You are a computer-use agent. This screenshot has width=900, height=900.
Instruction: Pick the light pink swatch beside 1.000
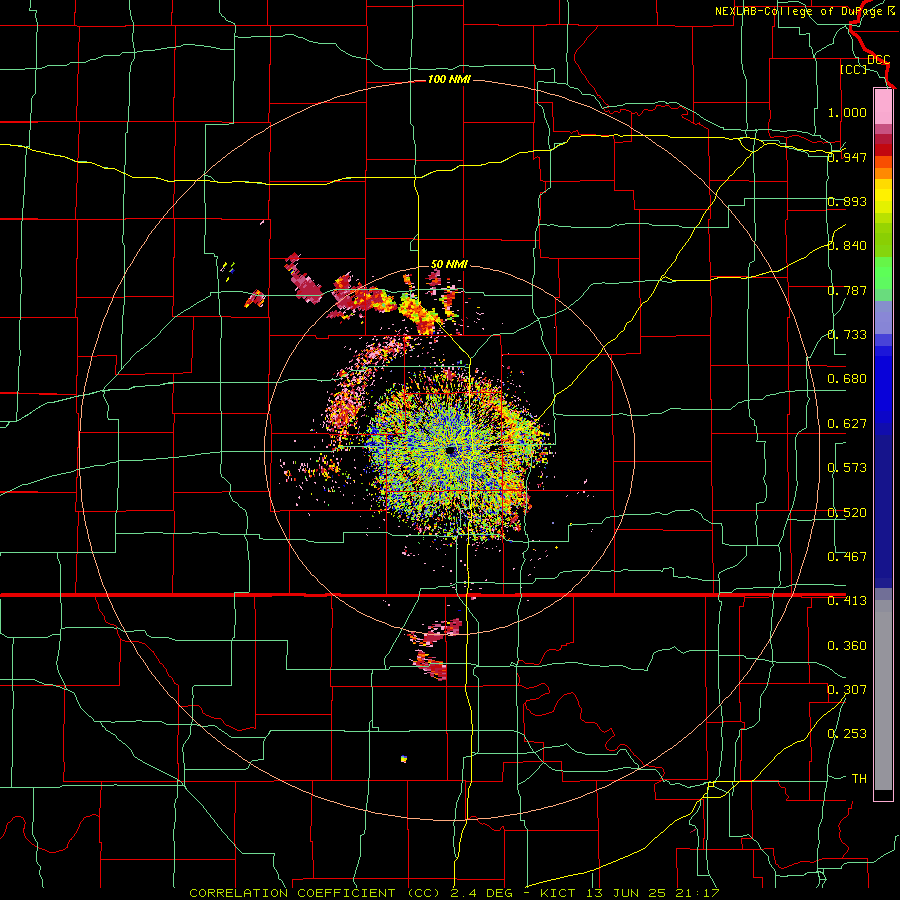click(883, 107)
